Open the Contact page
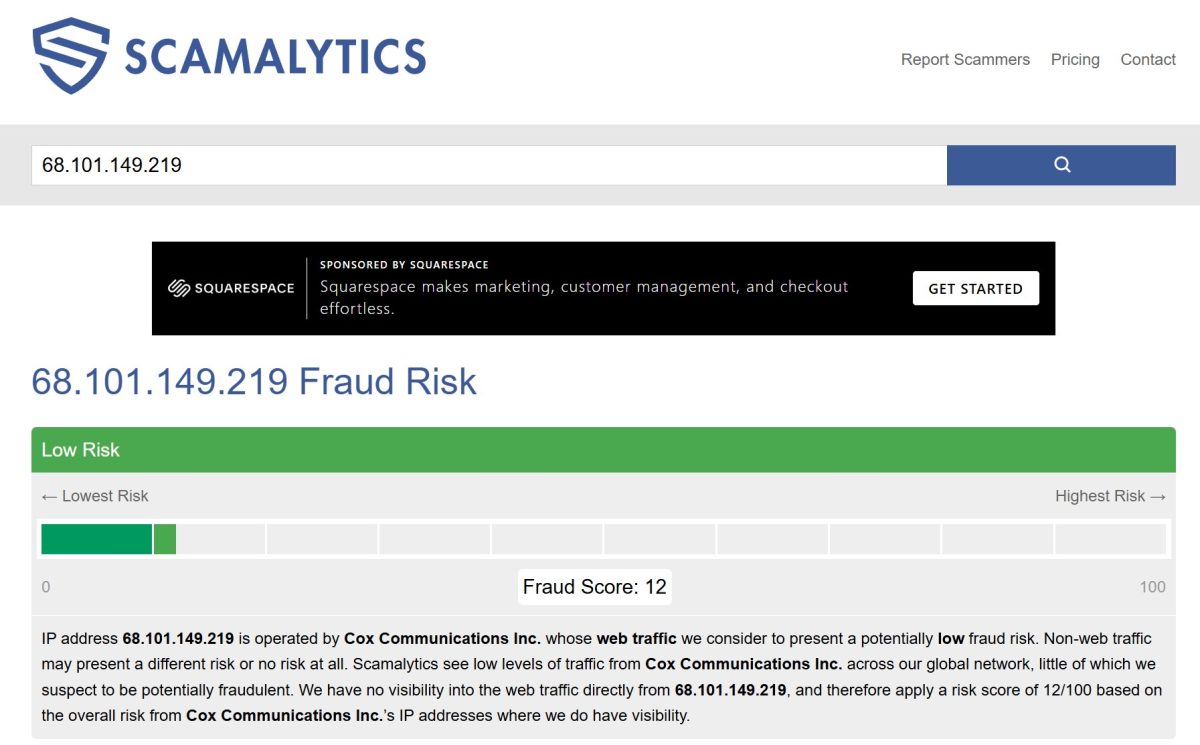This screenshot has height=745, width=1200. coord(1147,59)
